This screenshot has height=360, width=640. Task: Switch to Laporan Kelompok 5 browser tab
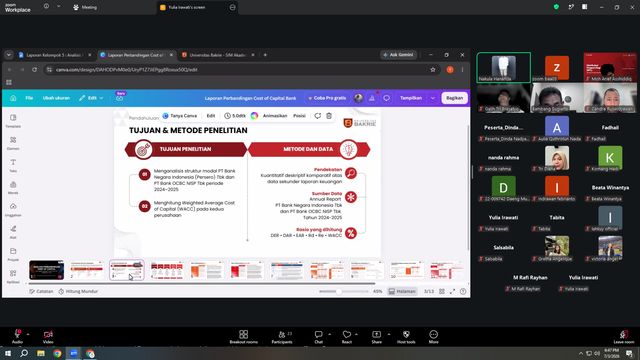54,55
